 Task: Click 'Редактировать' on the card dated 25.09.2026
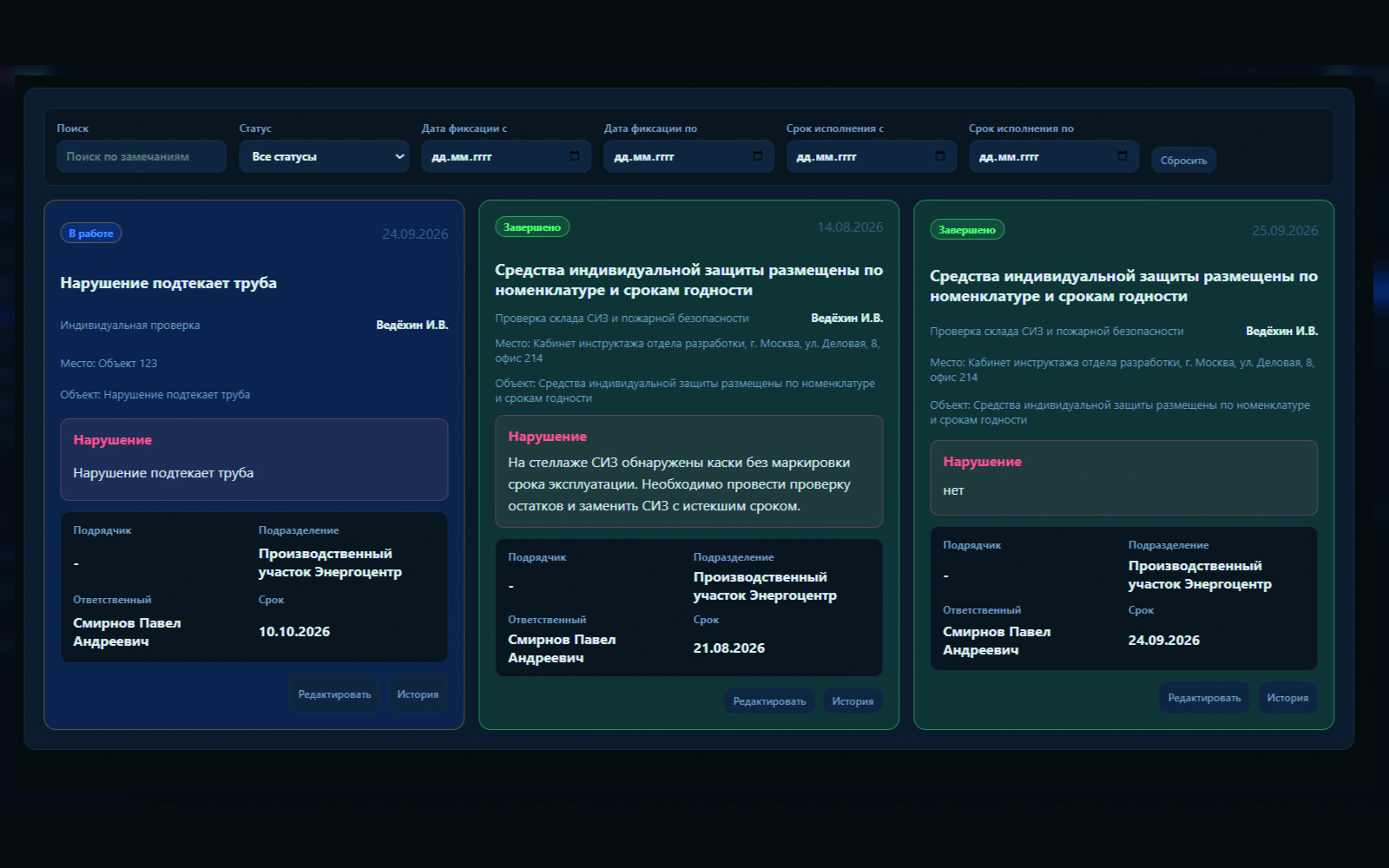pos(1204,698)
